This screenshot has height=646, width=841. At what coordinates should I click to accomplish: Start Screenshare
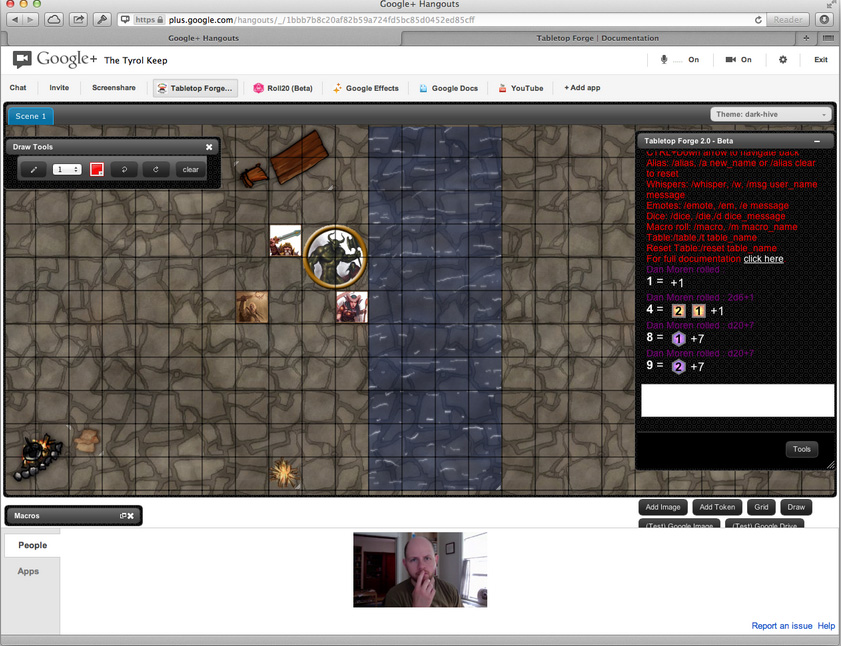tap(114, 87)
